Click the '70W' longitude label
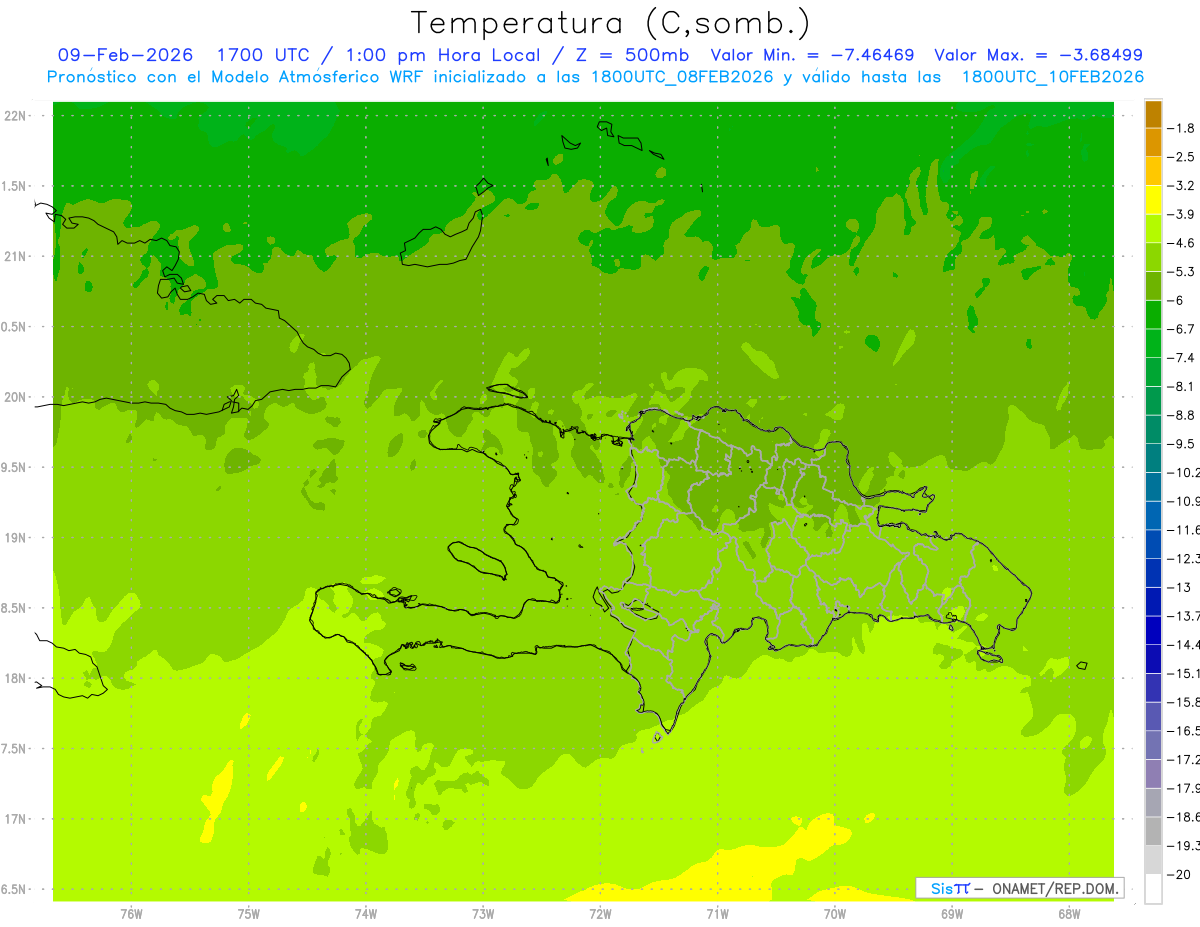This screenshot has width=1200, height=927. pos(835,914)
